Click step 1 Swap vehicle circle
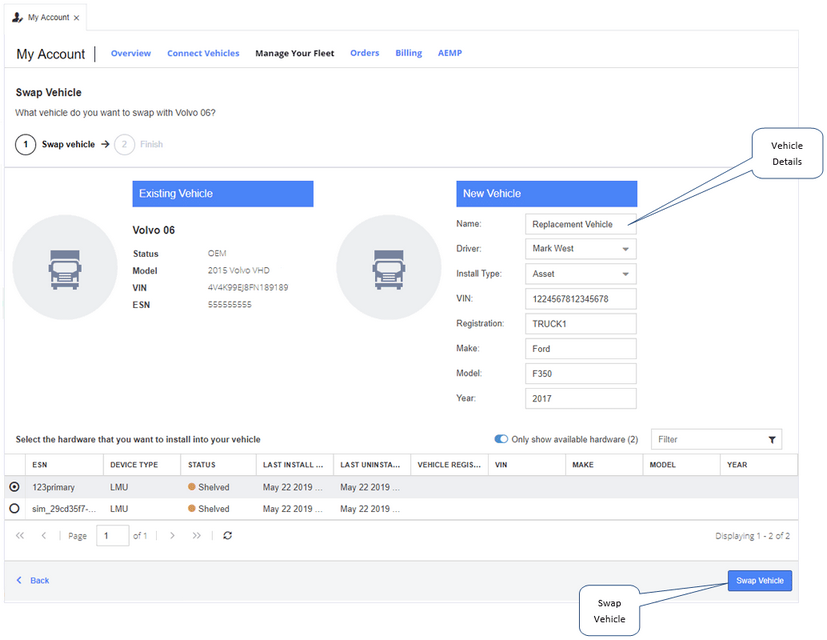The image size is (827, 640). 25,145
